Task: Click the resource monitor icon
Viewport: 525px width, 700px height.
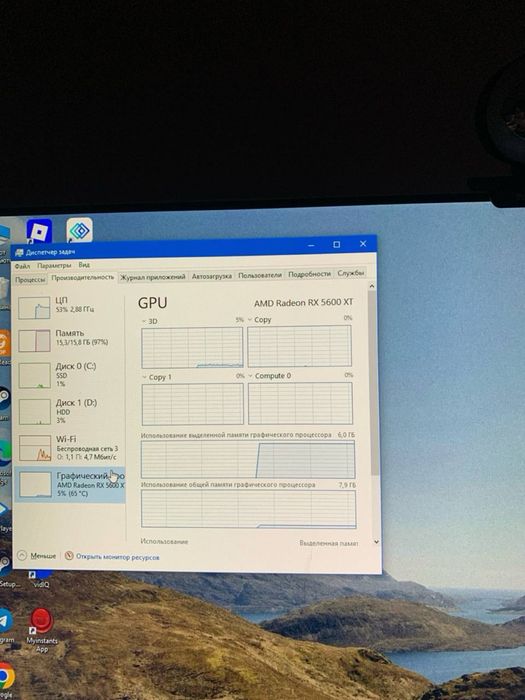Action: coord(69,556)
